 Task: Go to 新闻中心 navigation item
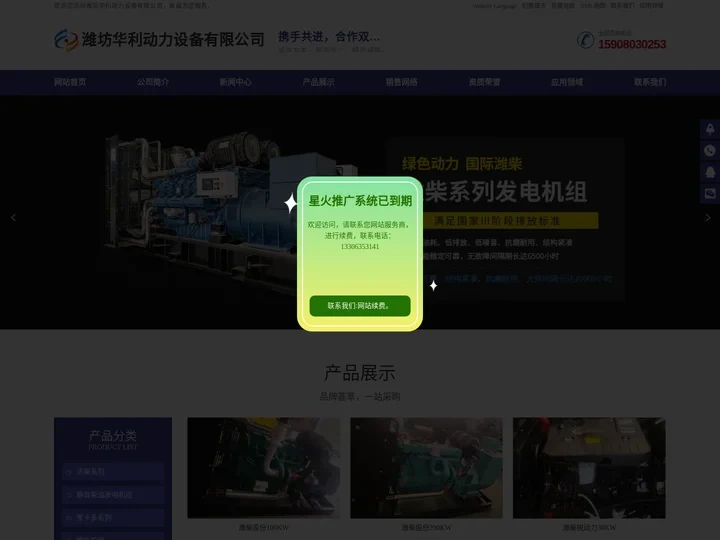[236, 82]
